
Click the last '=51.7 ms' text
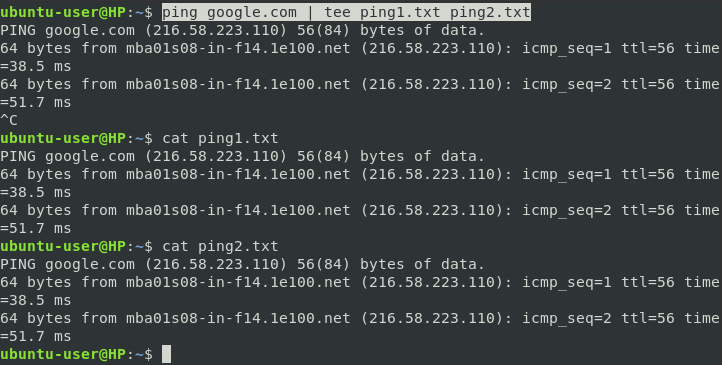pos(36,336)
